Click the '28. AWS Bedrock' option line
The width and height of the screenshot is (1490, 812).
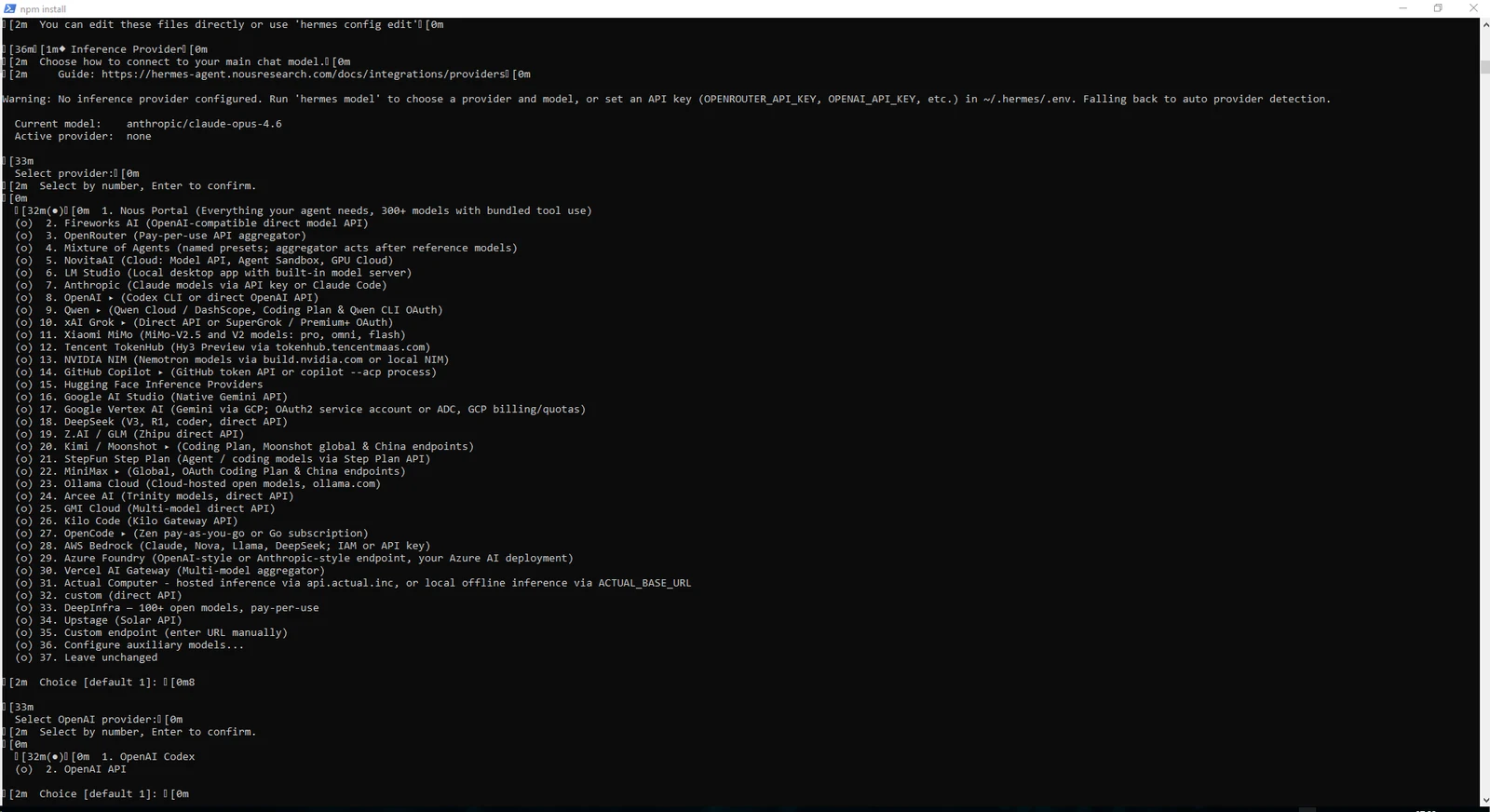223,546
